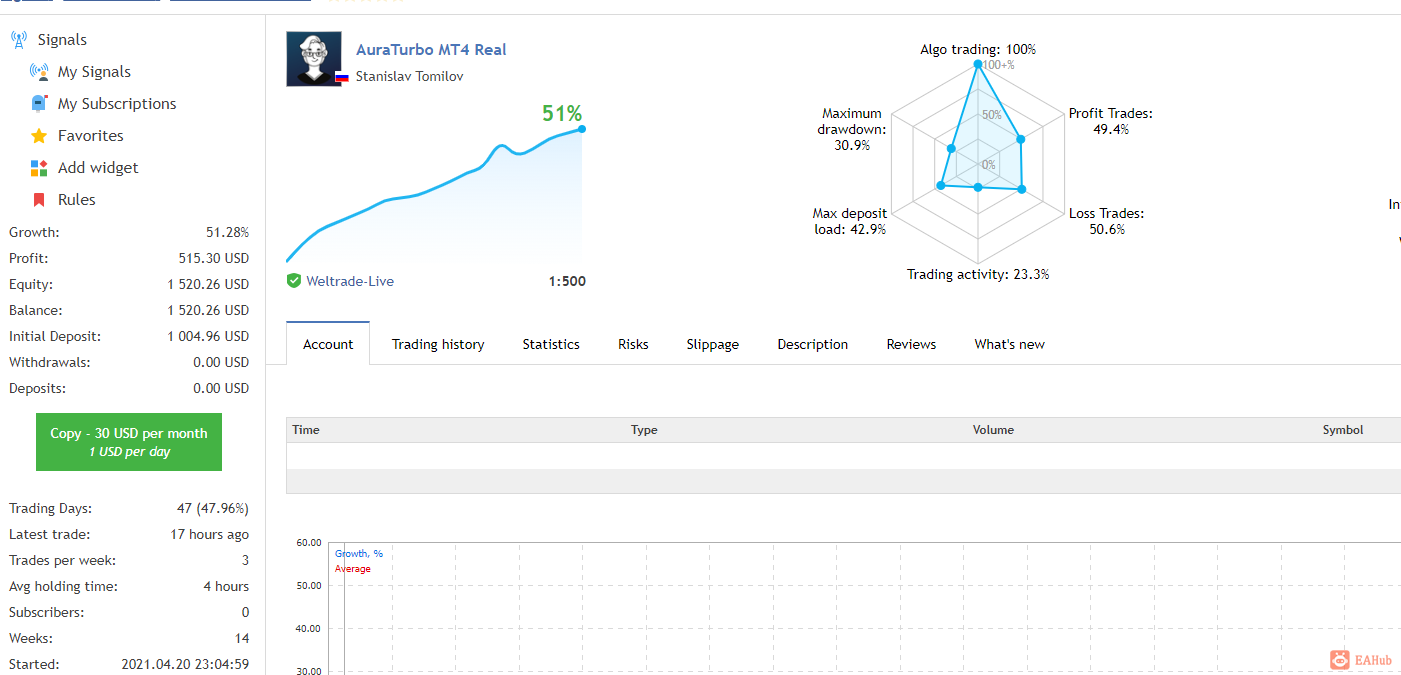Click the Algo trading 100% radar point
Screen dimensions: 1401x675
coord(978,64)
